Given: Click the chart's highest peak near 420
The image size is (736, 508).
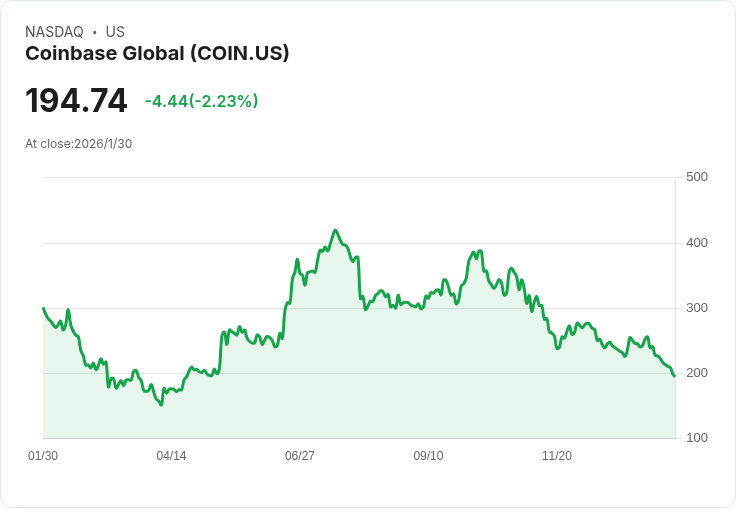Looking at the screenshot, I should coord(335,230).
